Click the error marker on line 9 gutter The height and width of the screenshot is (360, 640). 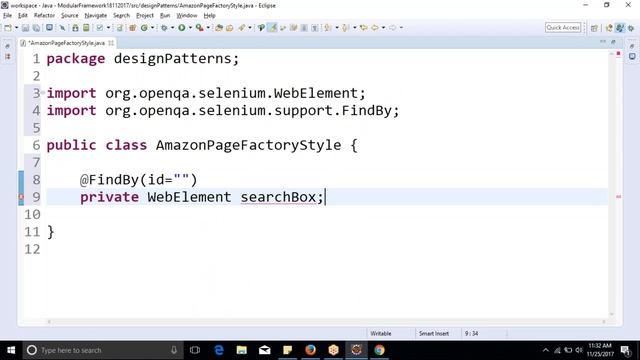pyautogui.click(x=21, y=197)
